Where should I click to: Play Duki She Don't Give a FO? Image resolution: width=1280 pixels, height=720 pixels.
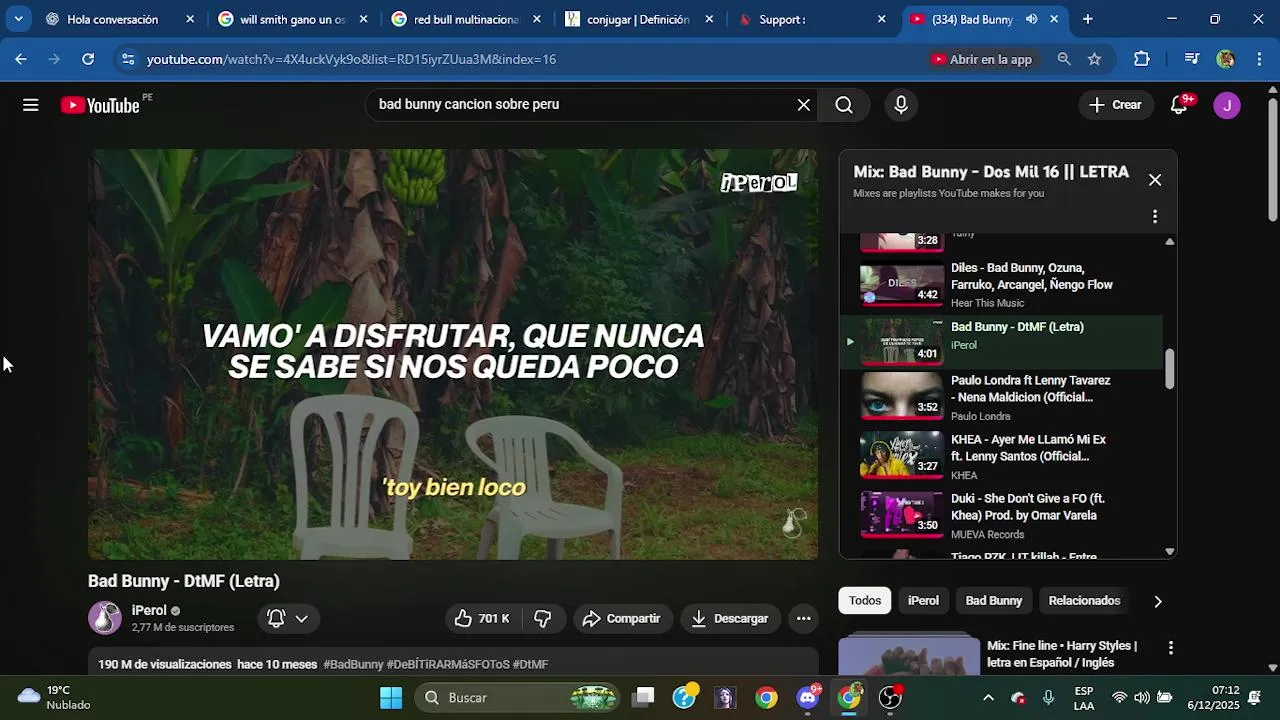[1001, 516]
